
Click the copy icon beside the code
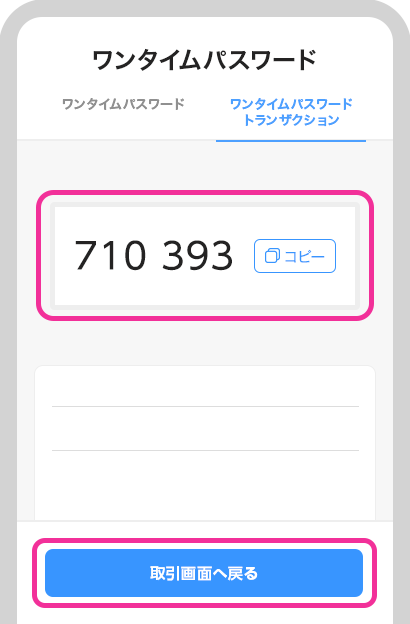(x=272, y=256)
